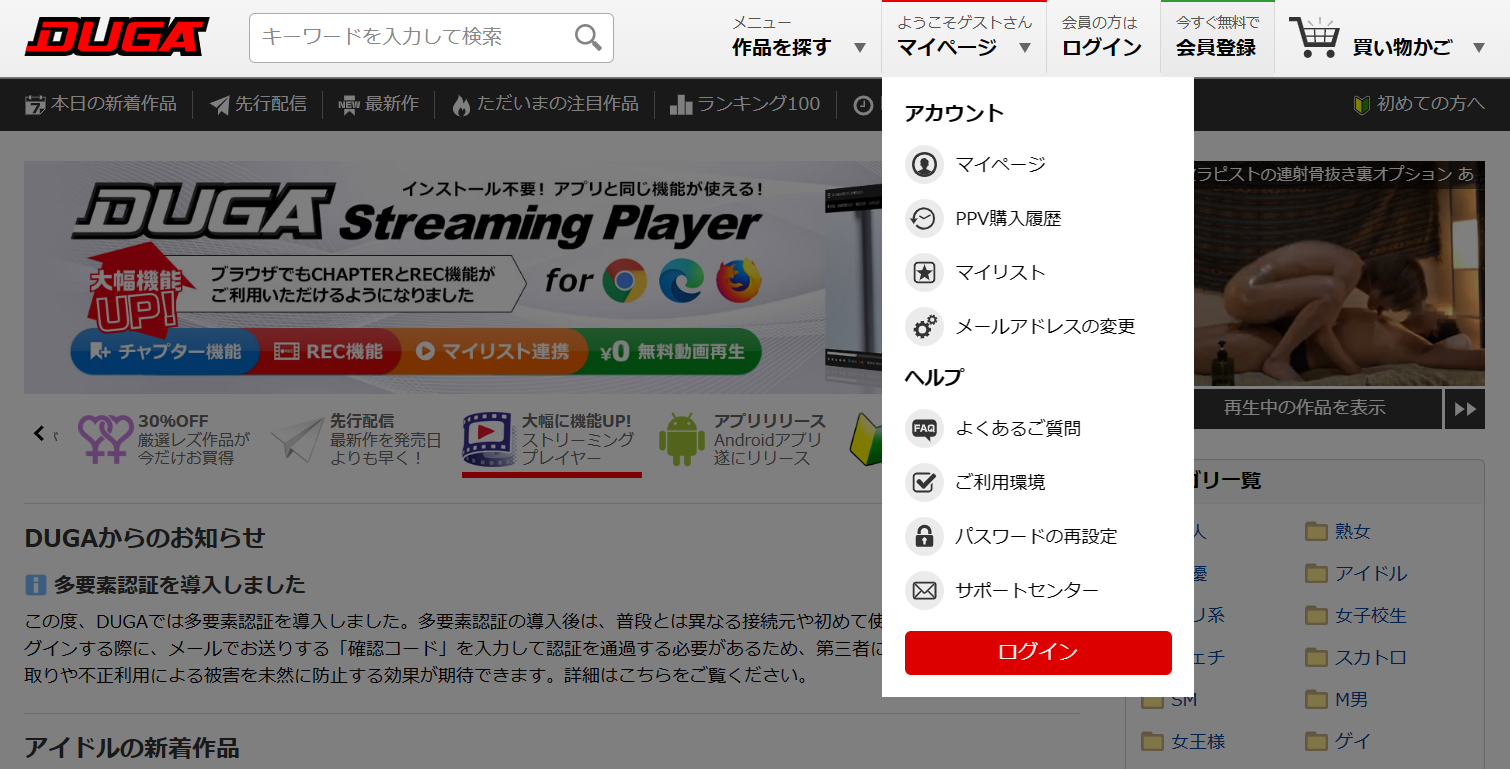
Task: Click the paper plane icon beside 先行配信
Action: pyautogui.click(x=219, y=105)
